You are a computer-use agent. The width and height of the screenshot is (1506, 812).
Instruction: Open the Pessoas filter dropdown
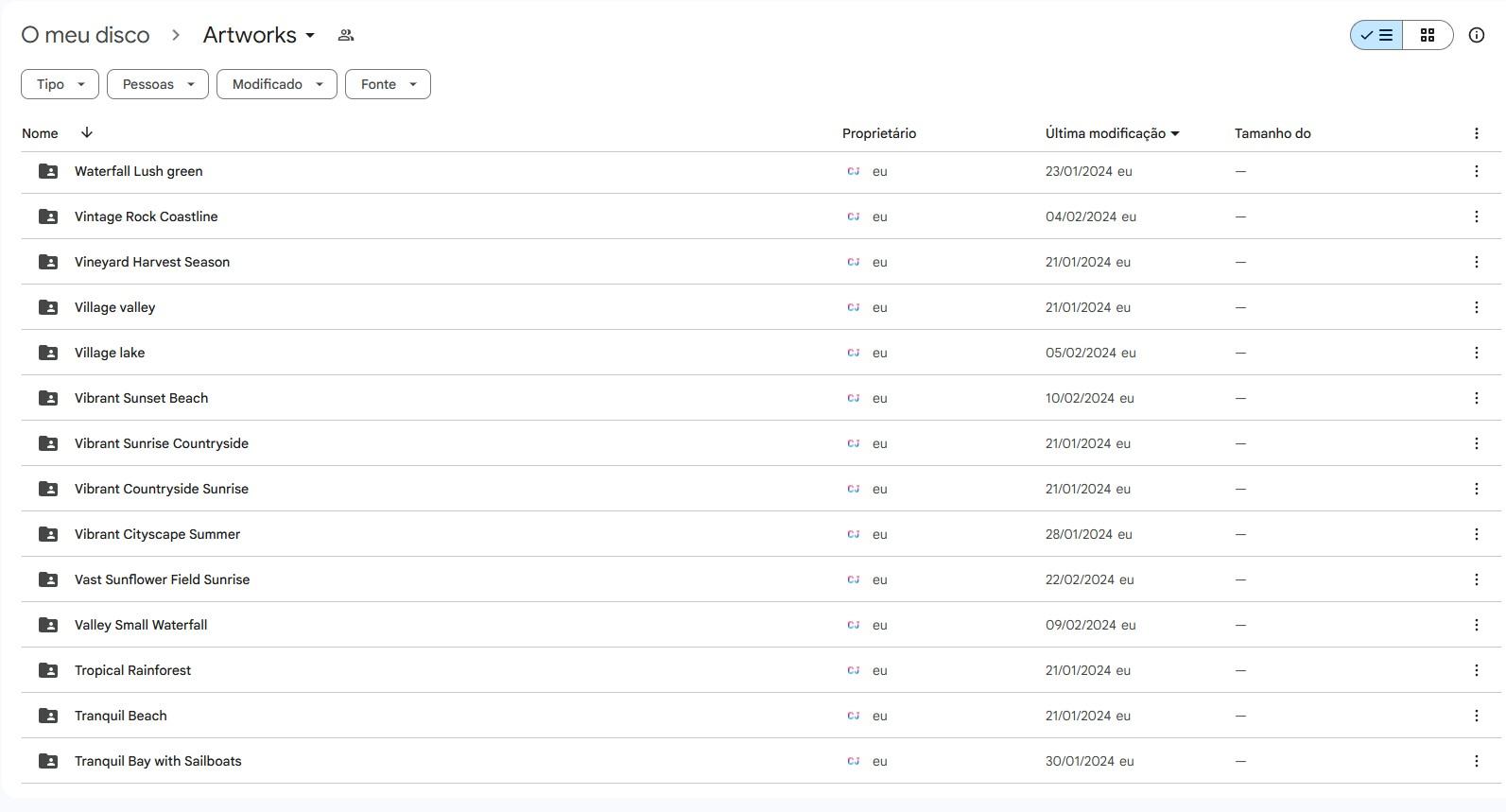tap(158, 84)
